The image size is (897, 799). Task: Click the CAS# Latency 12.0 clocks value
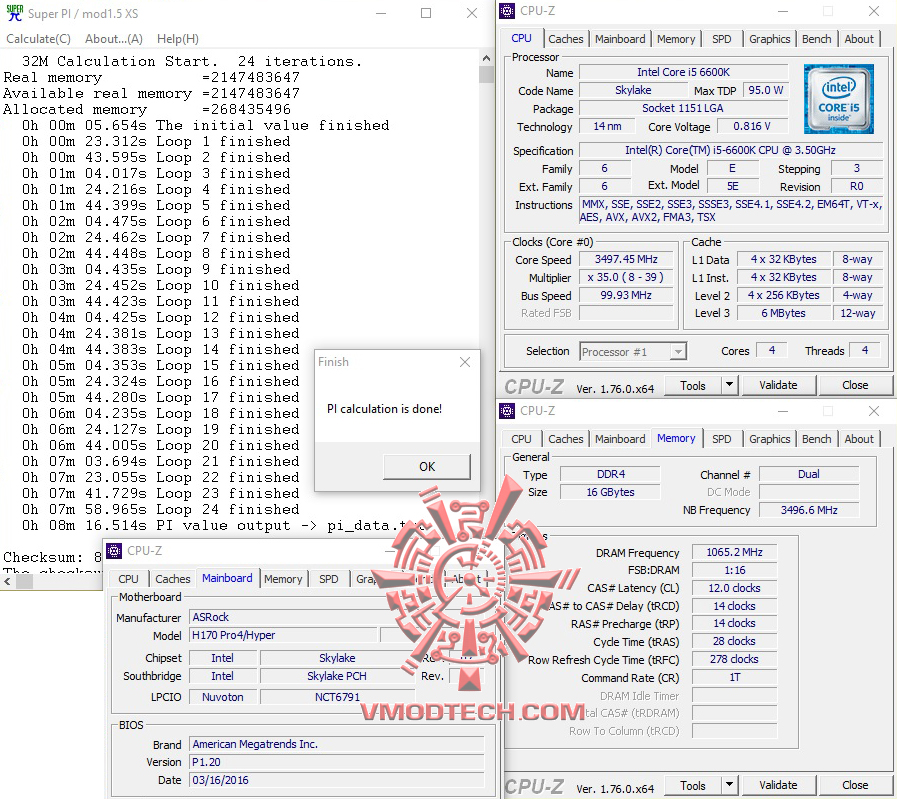[x=734, y=588]
